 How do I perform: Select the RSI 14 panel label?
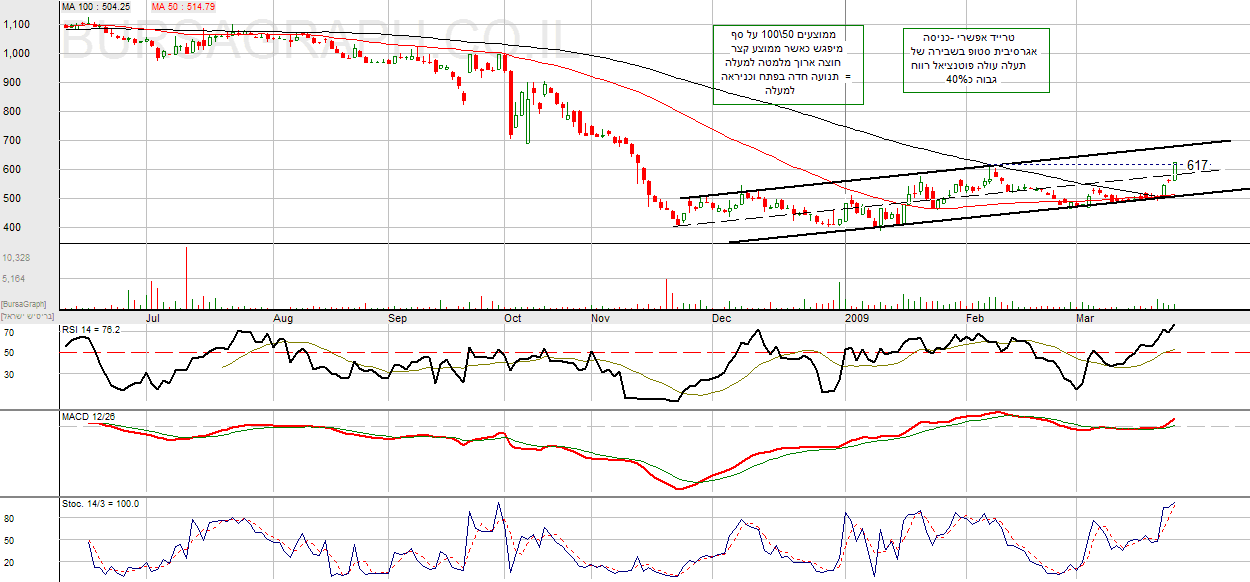(91, 328)
